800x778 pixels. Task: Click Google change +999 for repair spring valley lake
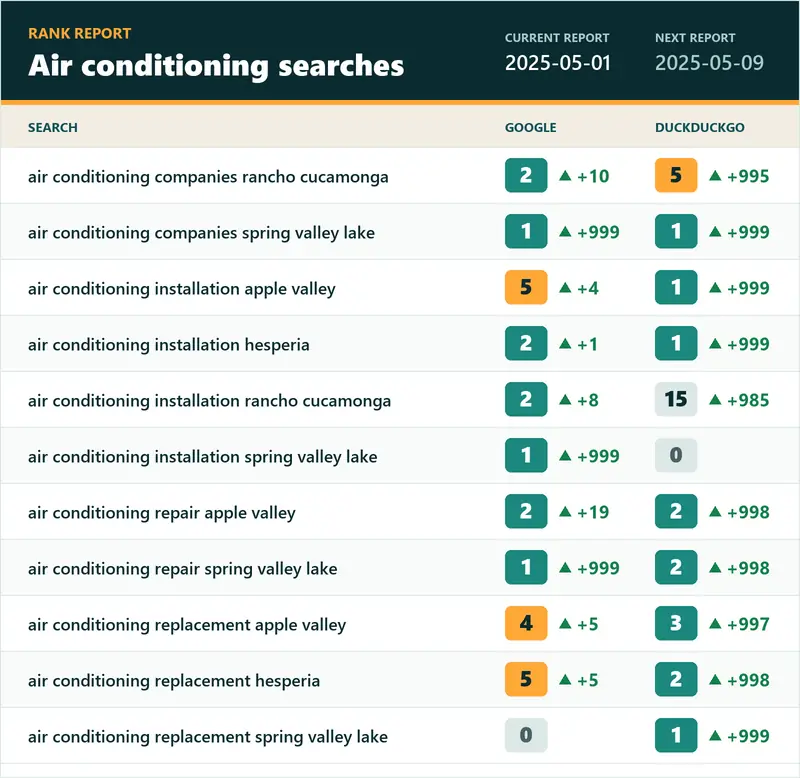tap(589, 568)
